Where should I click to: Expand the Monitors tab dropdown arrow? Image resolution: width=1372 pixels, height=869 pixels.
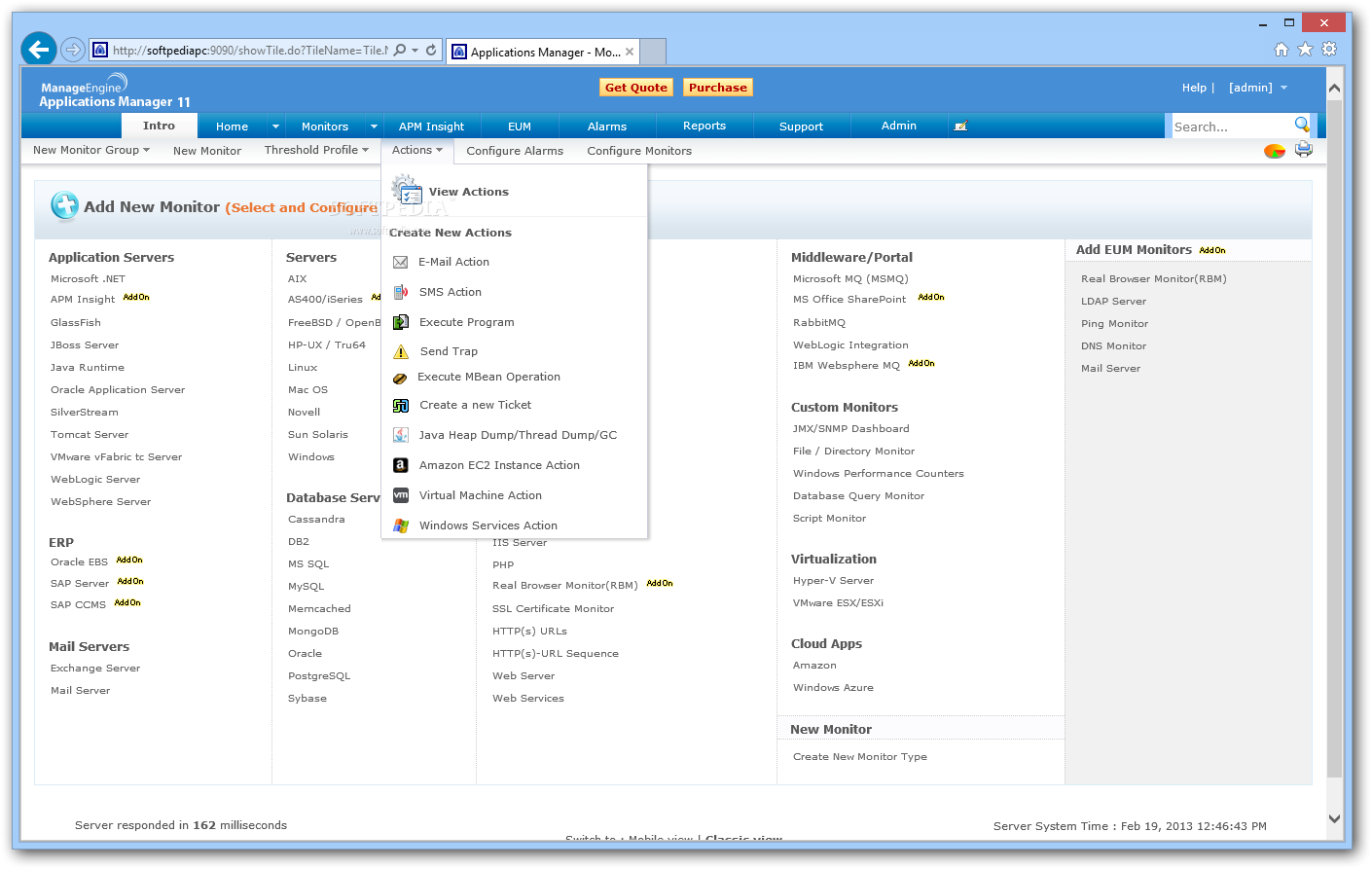[374, 127]
